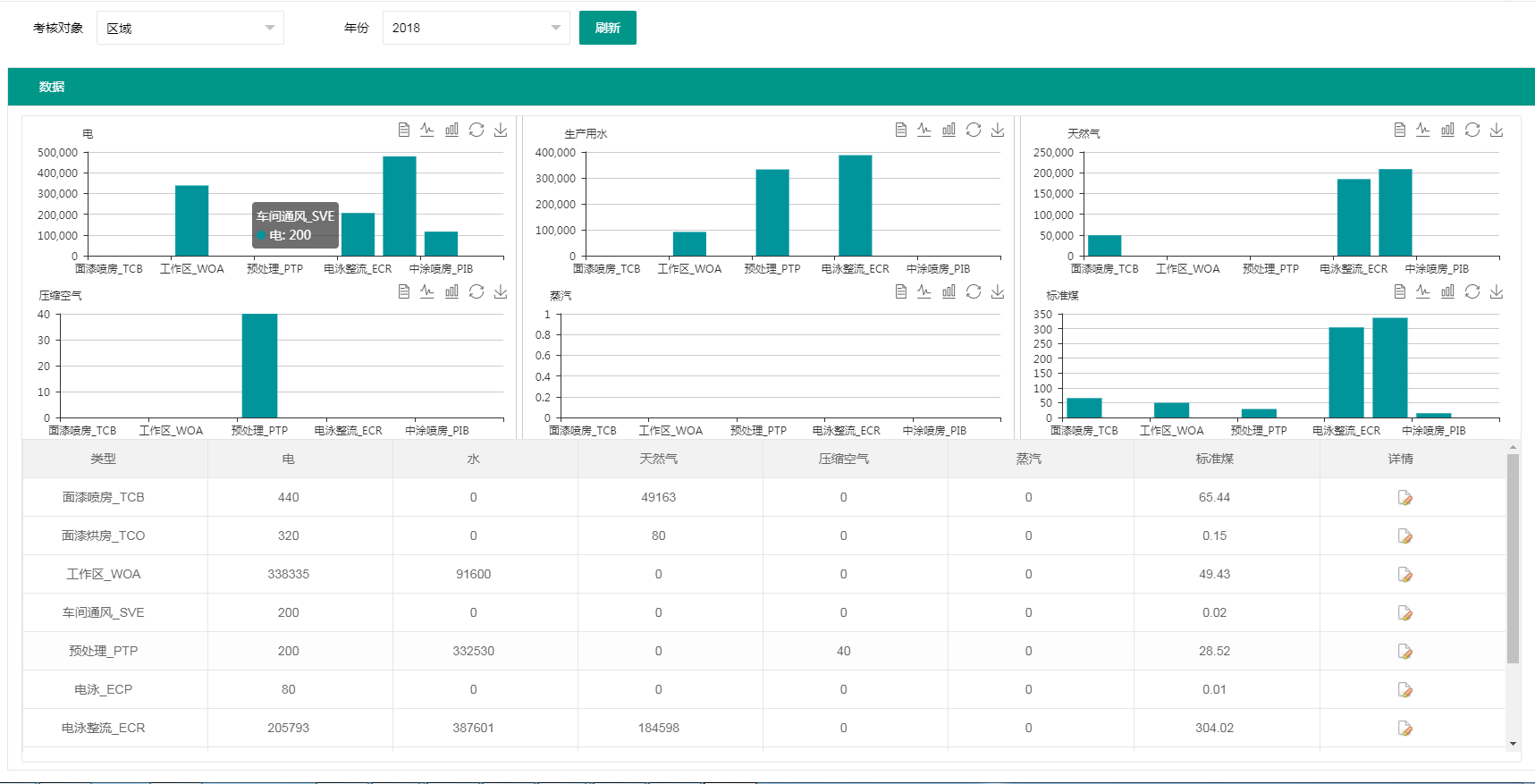Switch 生产用水 chart to line chart

pos(924,131)
